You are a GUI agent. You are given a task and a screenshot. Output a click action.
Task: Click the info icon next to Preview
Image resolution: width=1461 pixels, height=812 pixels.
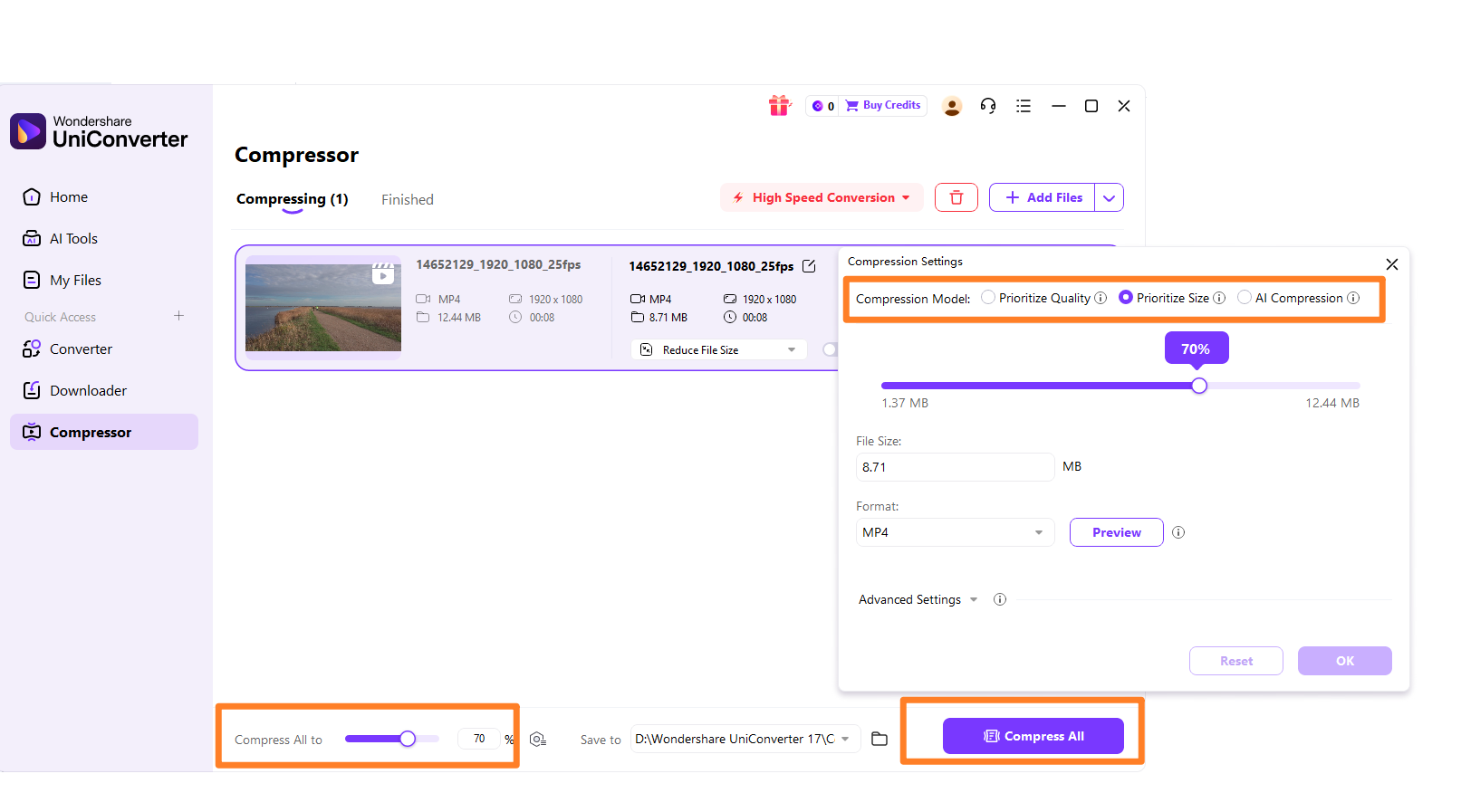click(1178, 532)
